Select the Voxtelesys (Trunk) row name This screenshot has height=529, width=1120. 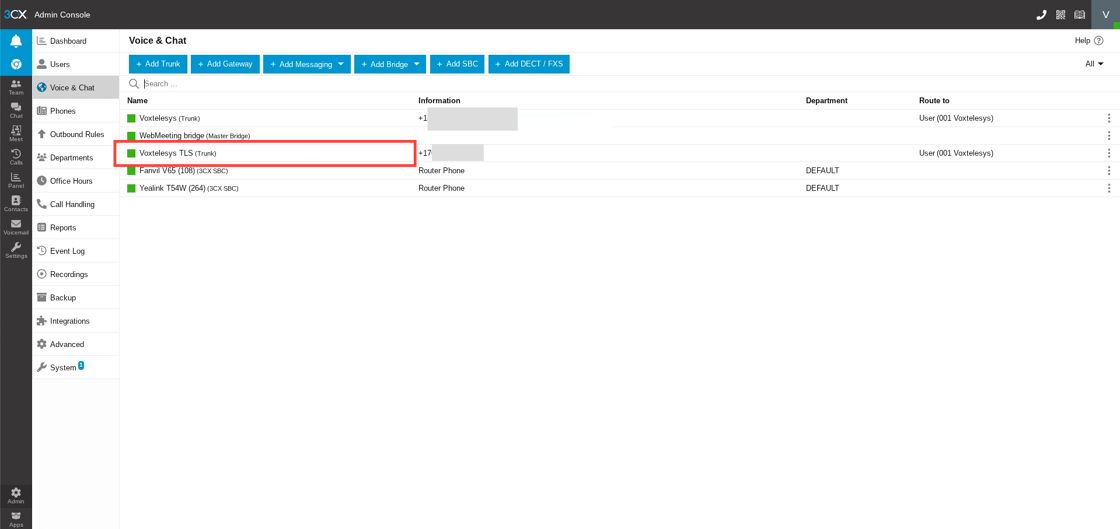click(x=170, y=118)
